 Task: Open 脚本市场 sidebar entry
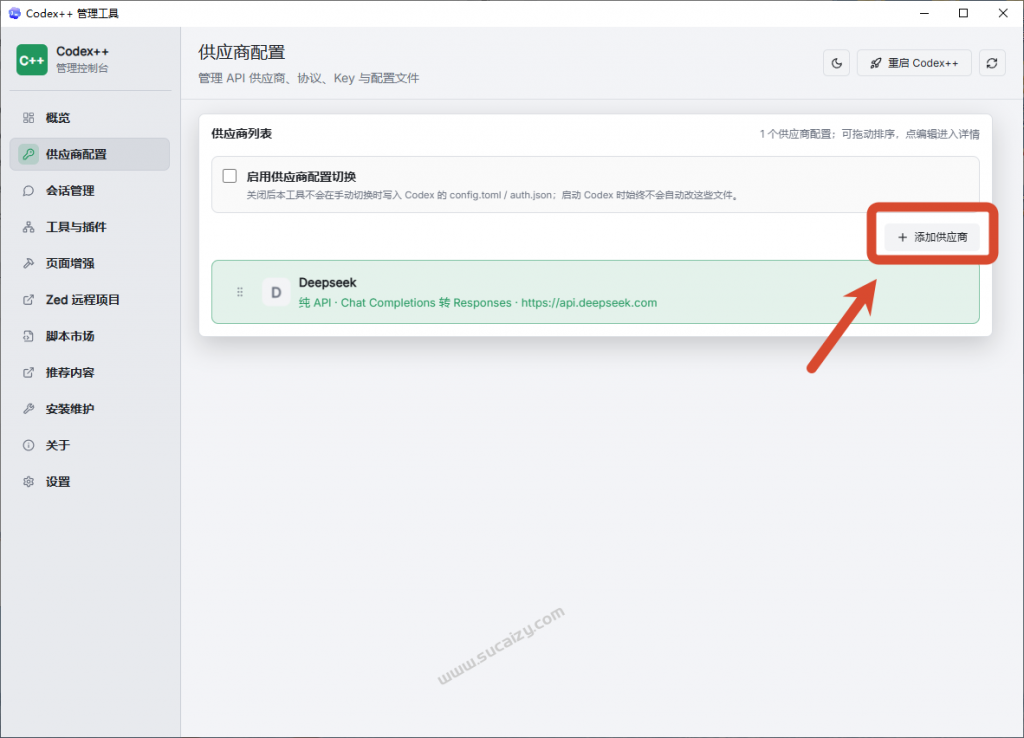click(x=89, y=336)
